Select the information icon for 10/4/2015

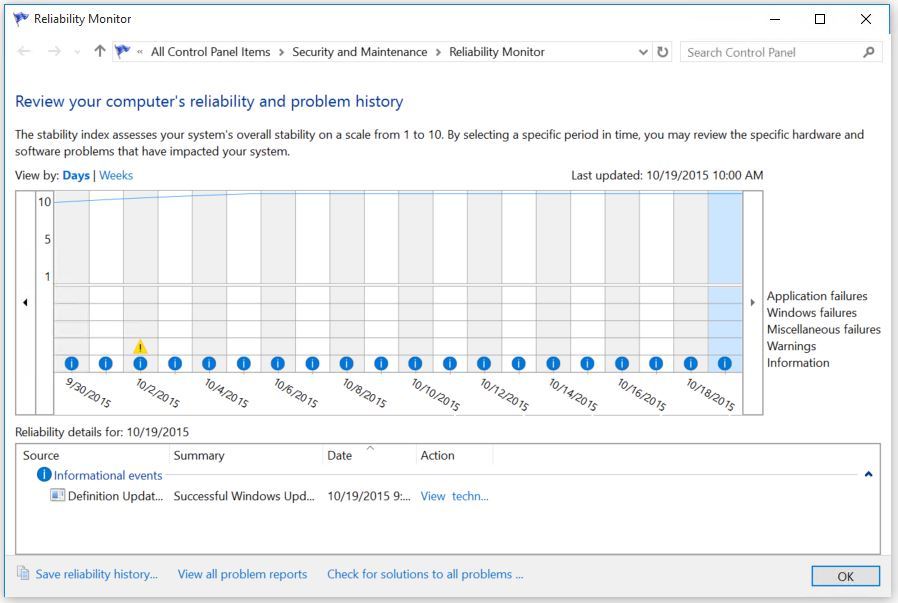click(209, 363)
